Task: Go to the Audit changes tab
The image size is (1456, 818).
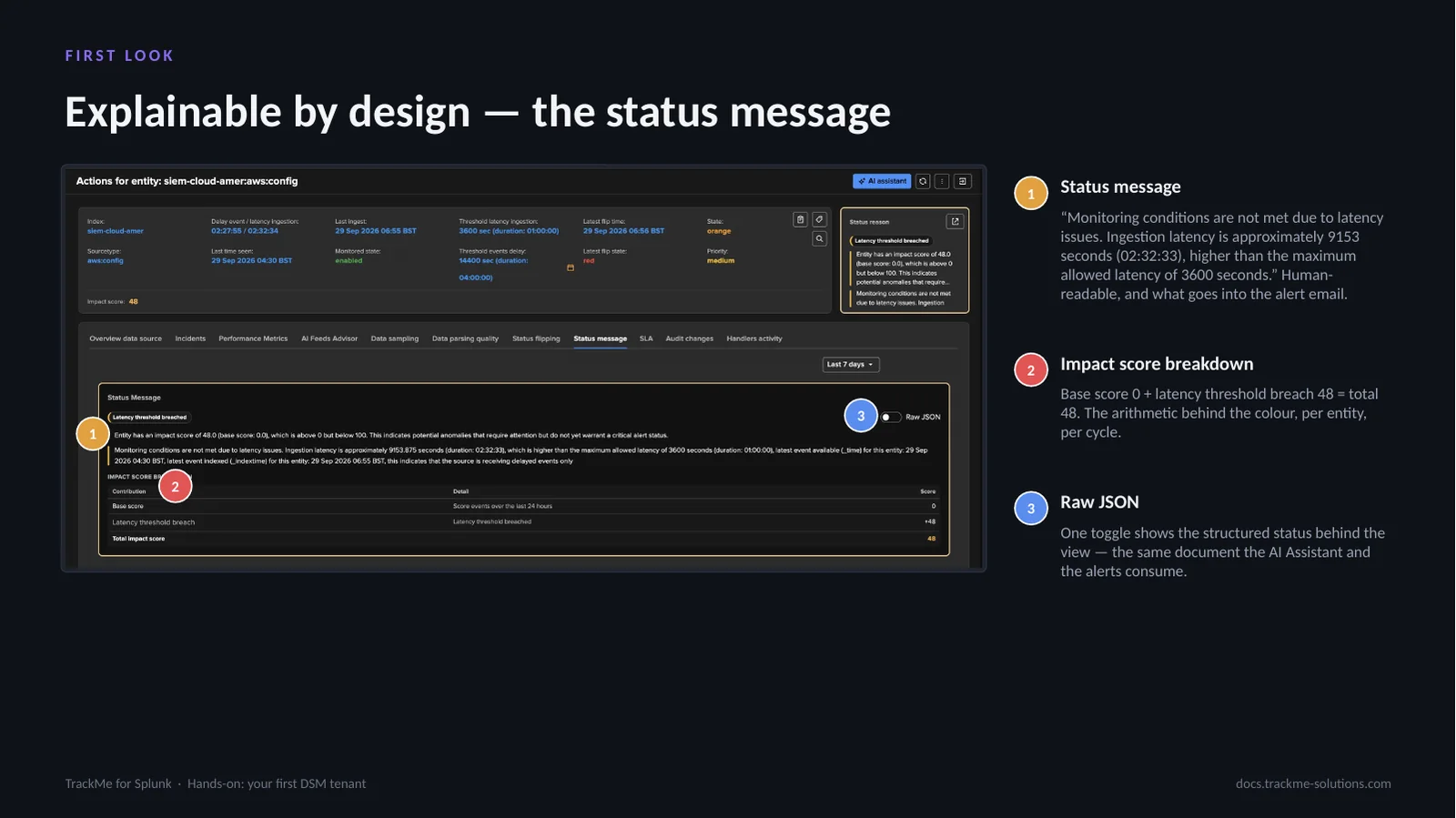Action: click(x=689, y=338)
